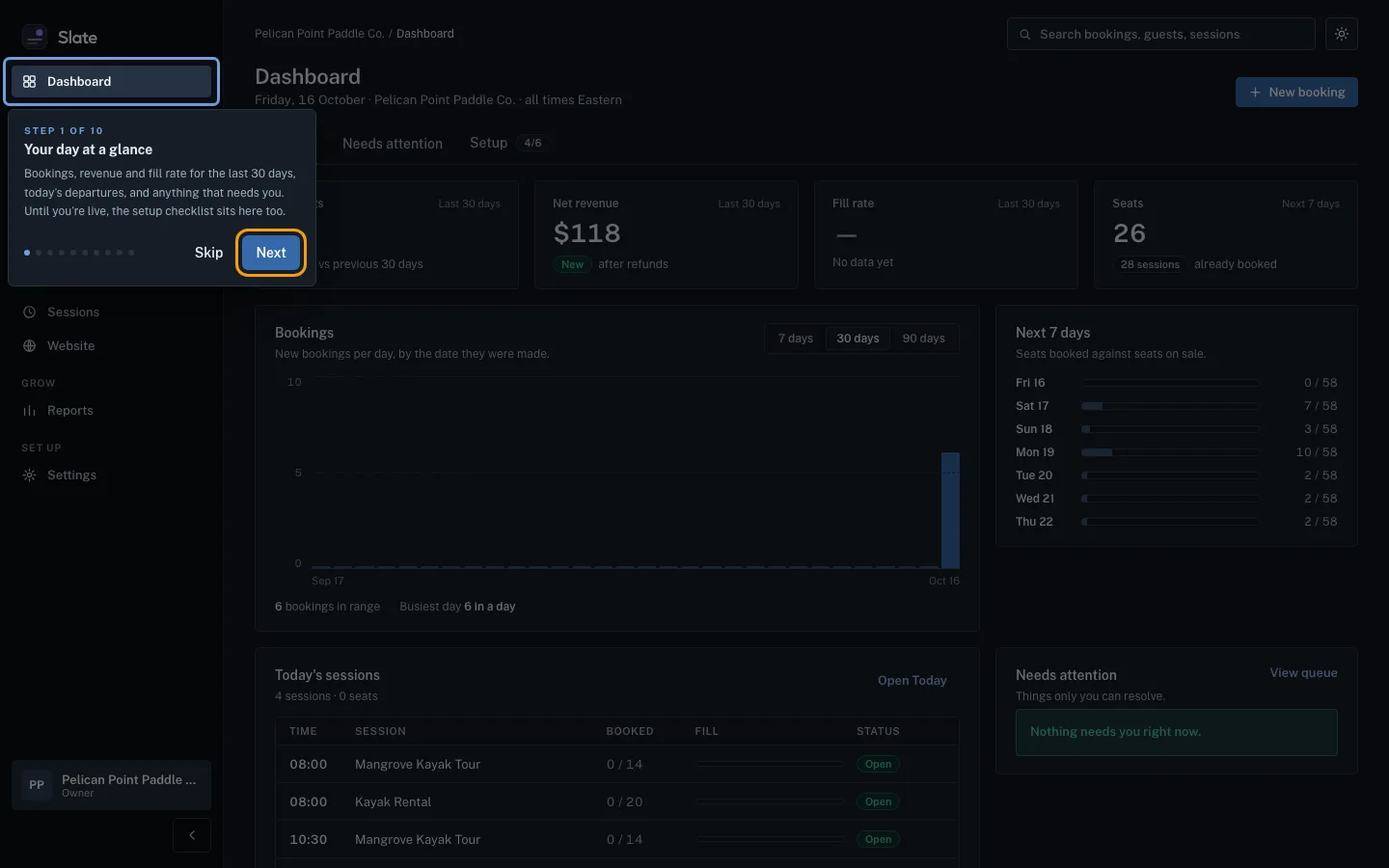Viewport: 1389px width, 868px height.
Task: Click the New badge under Net revenue
Action: coord(572,264)
